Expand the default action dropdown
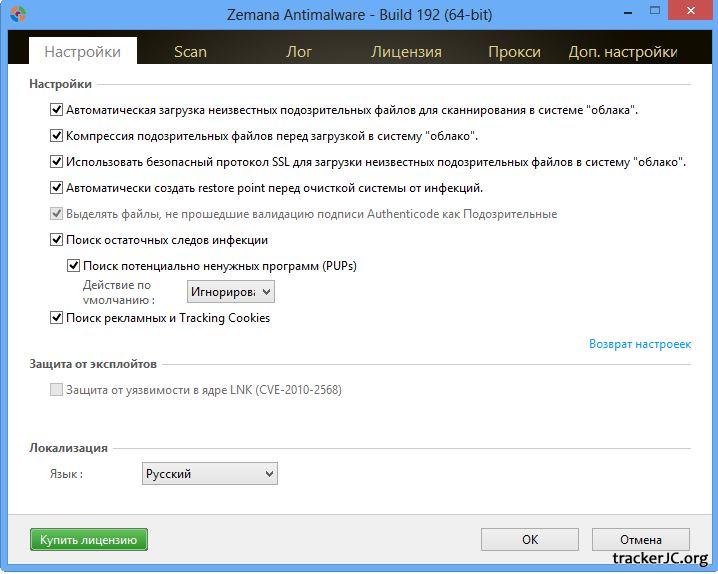Image resolution: width=718 pixels, height=574 pixels. (x=230, y=292)
